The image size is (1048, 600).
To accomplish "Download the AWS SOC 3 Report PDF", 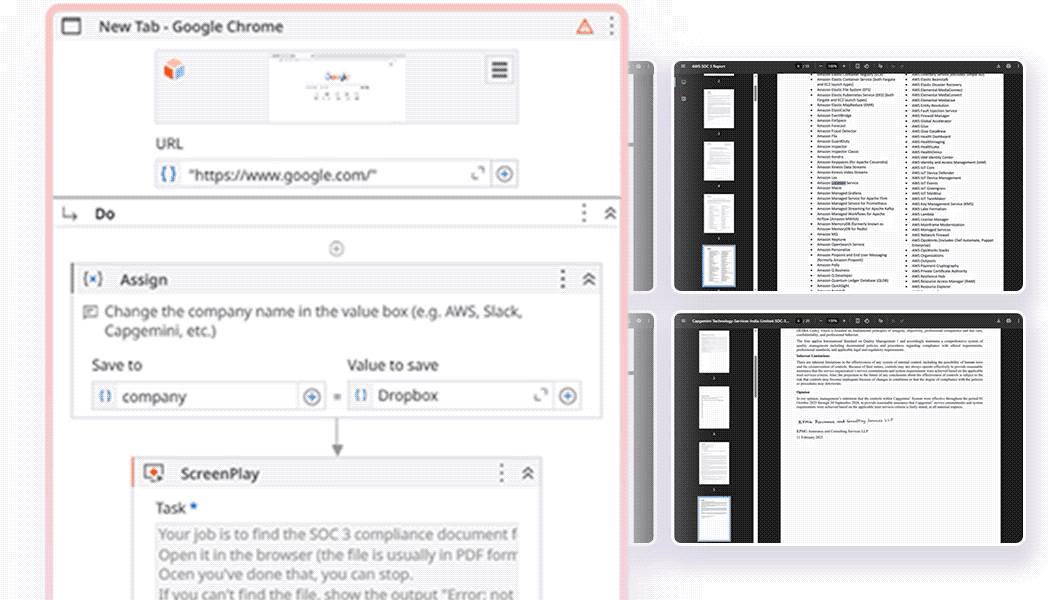I will [999, 66].
